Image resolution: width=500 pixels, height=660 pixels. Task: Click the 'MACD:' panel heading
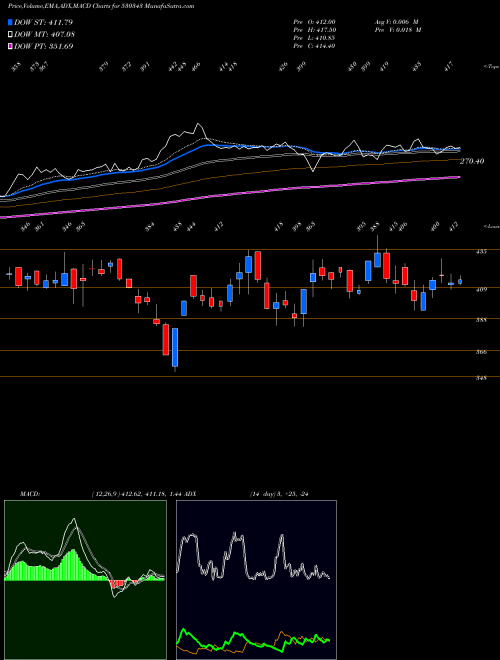coord(30,494)
